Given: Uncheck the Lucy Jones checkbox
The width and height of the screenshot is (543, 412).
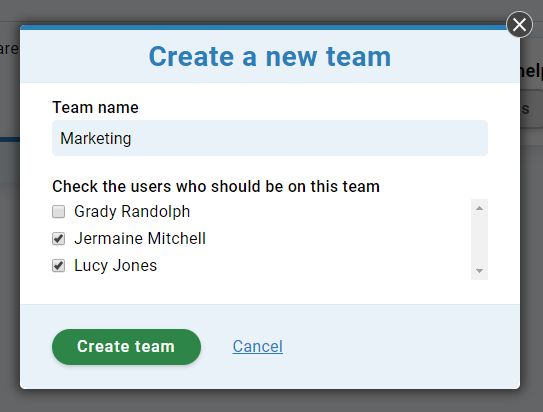Looking at the screenshot, I should [x=59, y=266].
